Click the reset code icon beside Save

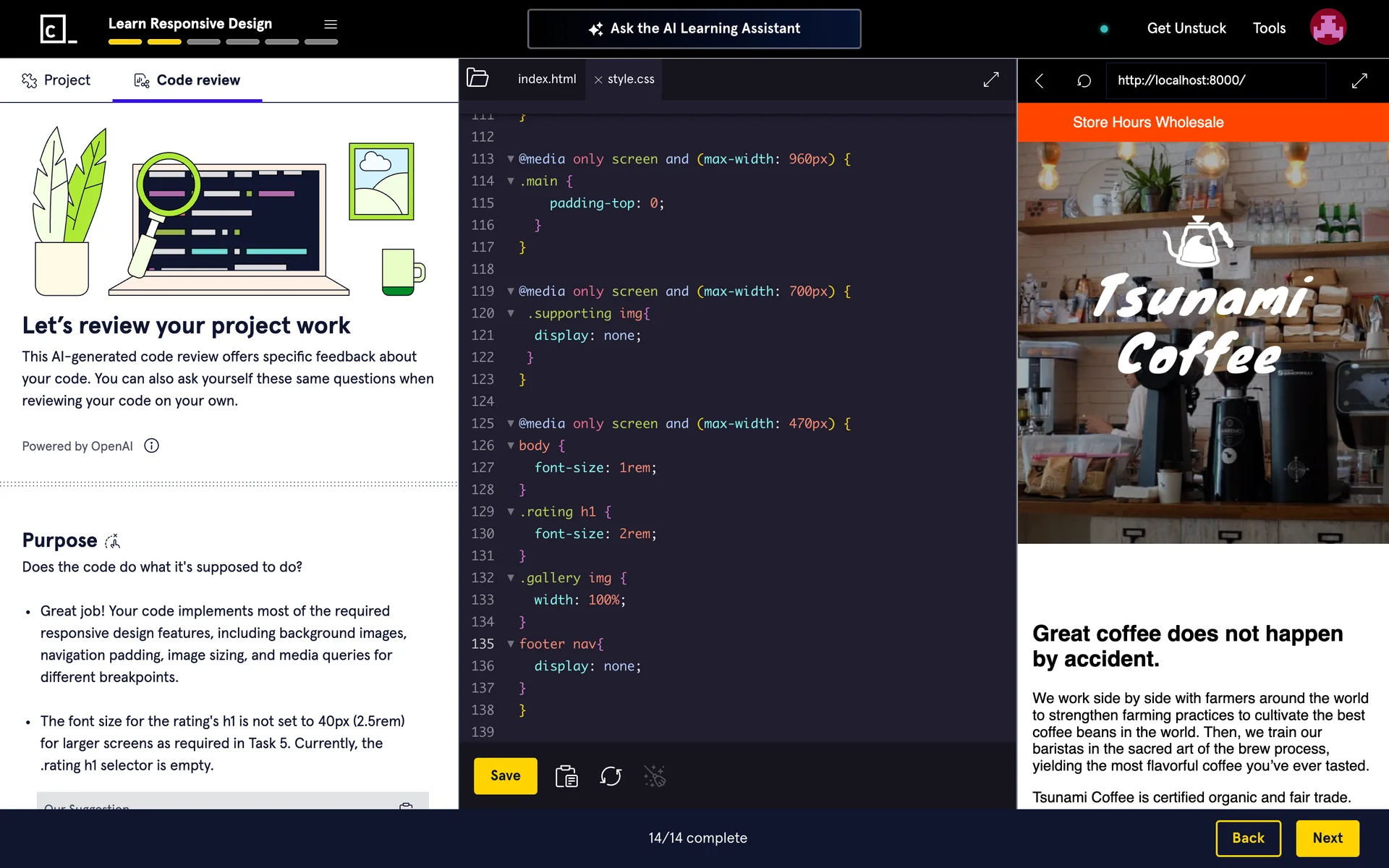611,776
